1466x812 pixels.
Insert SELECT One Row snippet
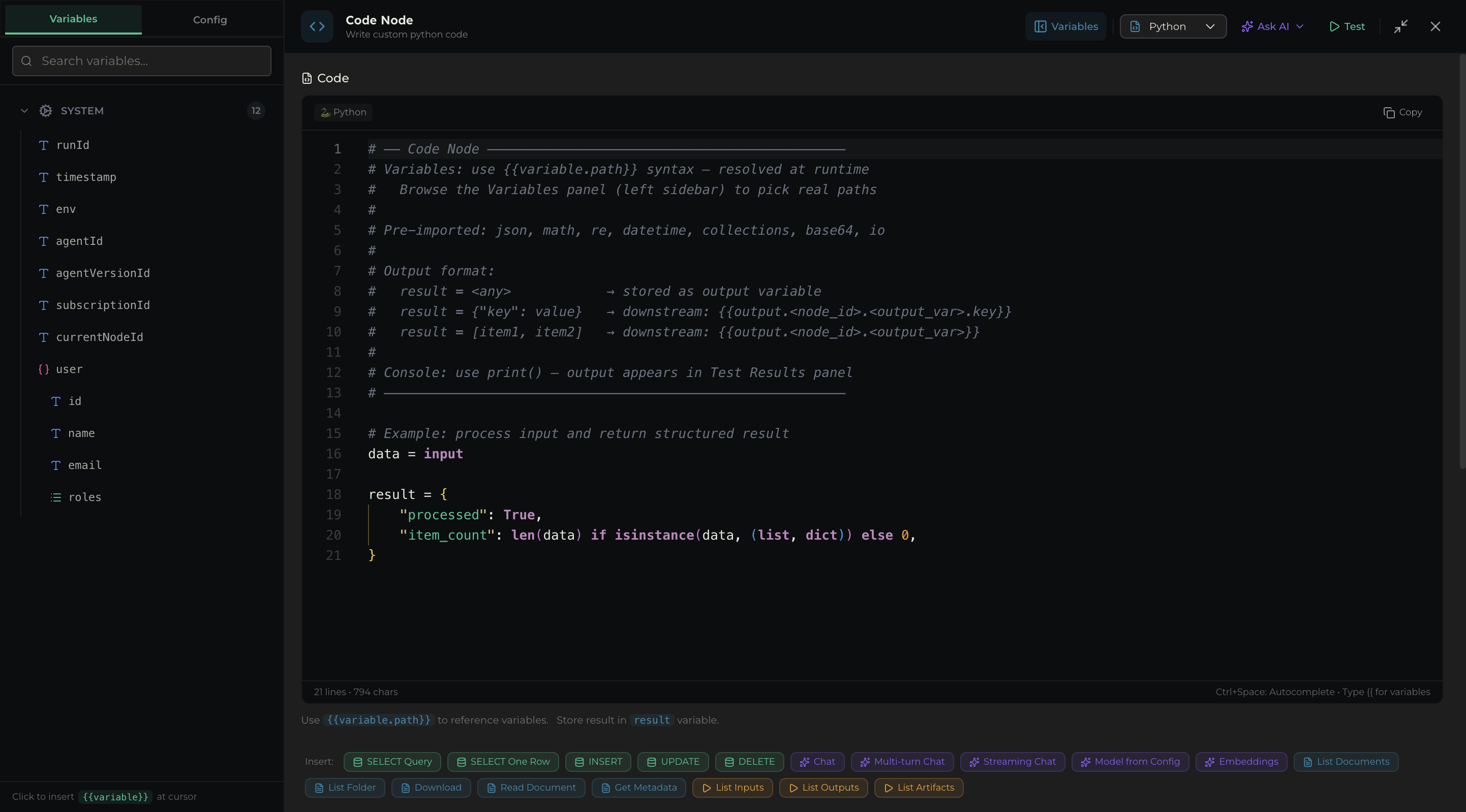pyautogui.click(x=503, y=761)
